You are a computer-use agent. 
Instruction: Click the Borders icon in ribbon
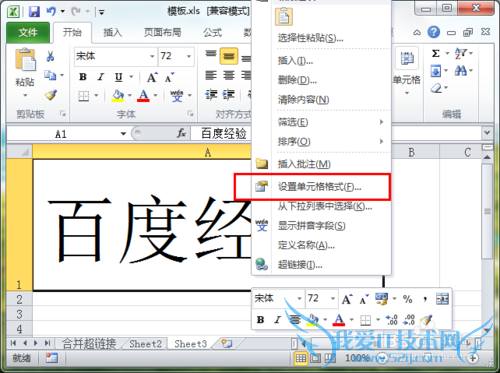[x=83, y=96]
